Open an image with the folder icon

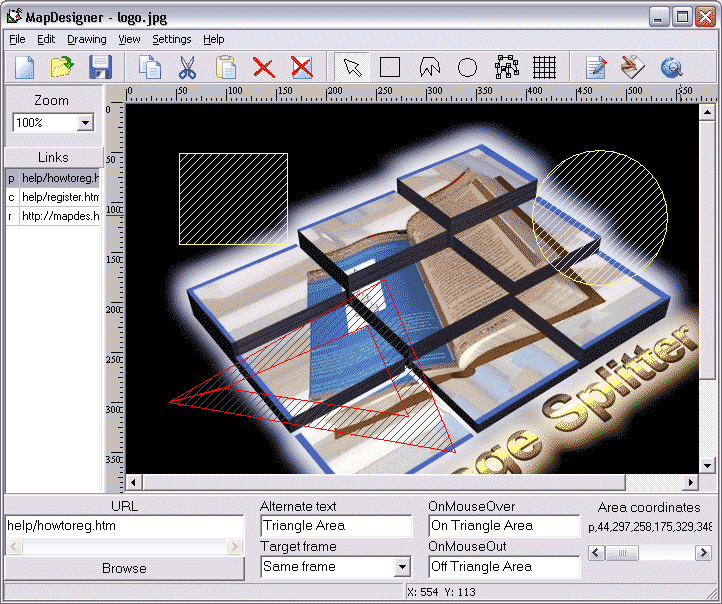pyautogui.click(x=62, y=67)
